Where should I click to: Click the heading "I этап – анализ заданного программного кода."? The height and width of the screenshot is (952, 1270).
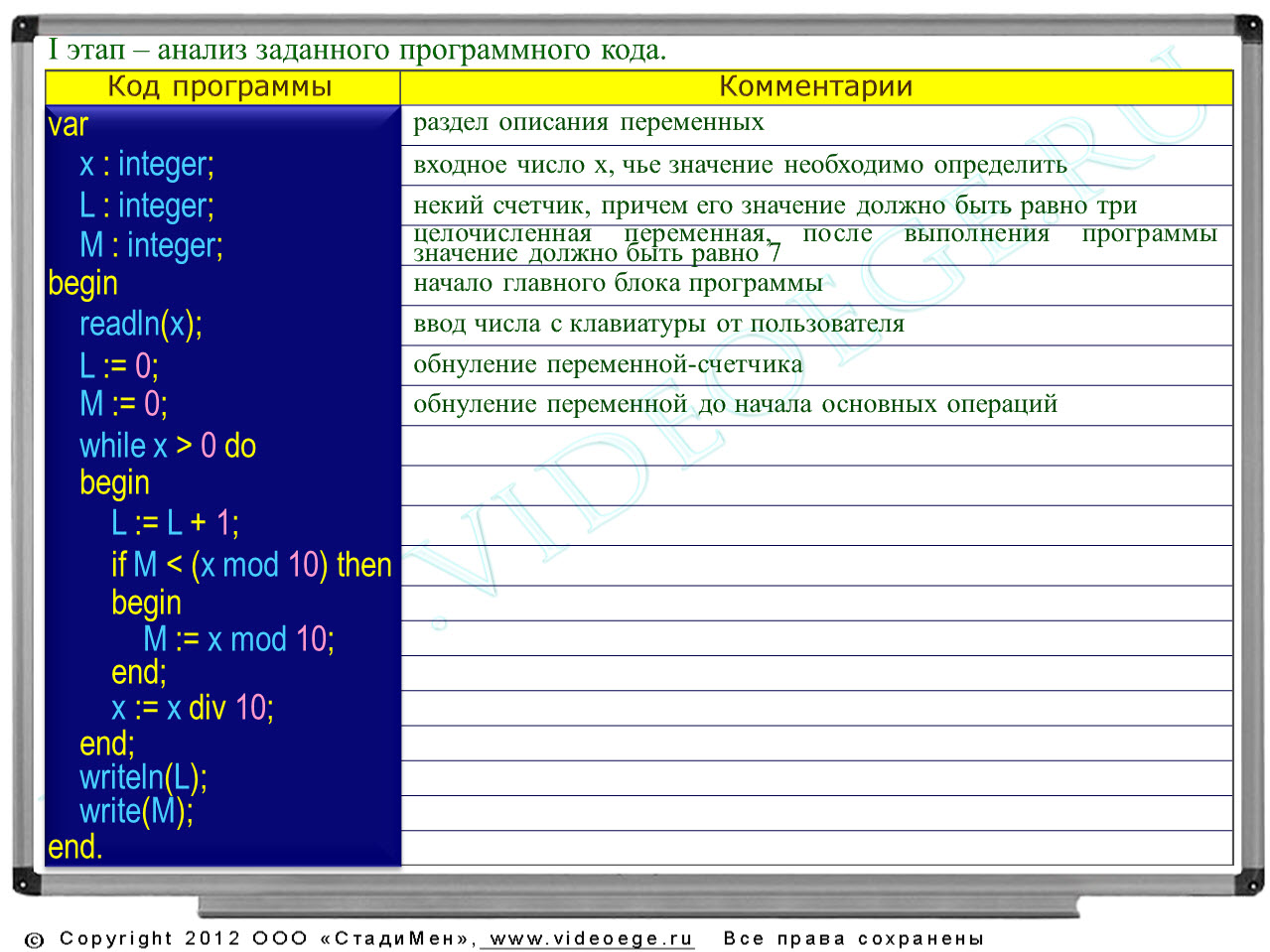[x=357, y=50]
